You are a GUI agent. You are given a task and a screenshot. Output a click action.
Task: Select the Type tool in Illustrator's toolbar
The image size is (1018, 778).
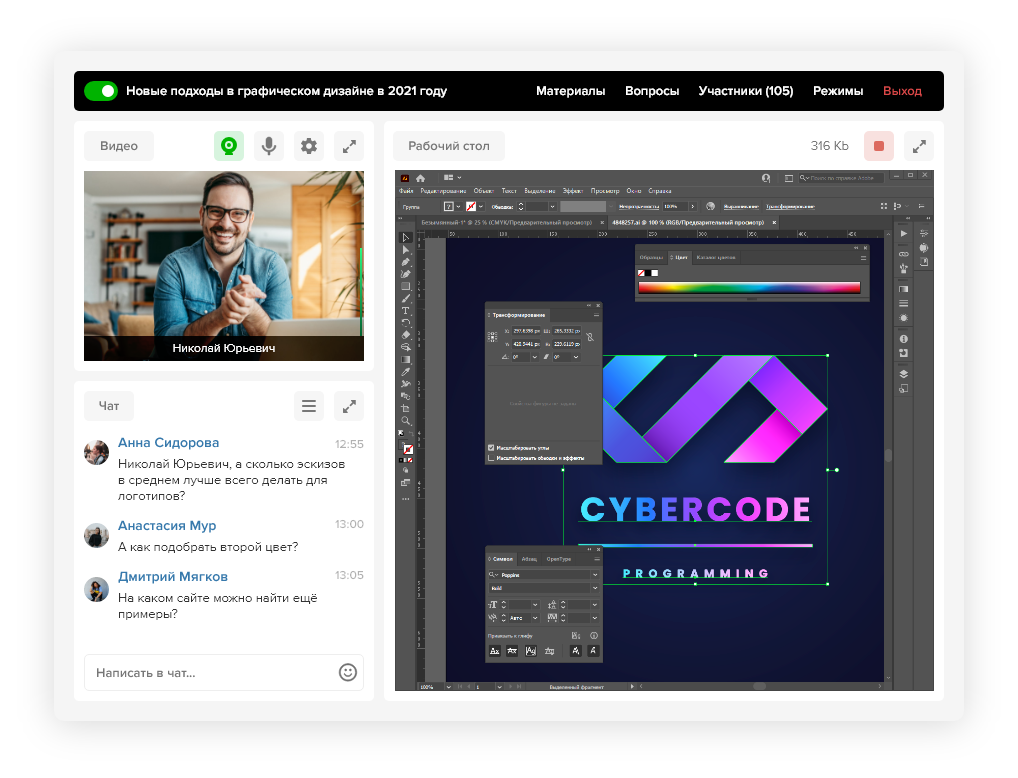[406, 311]
